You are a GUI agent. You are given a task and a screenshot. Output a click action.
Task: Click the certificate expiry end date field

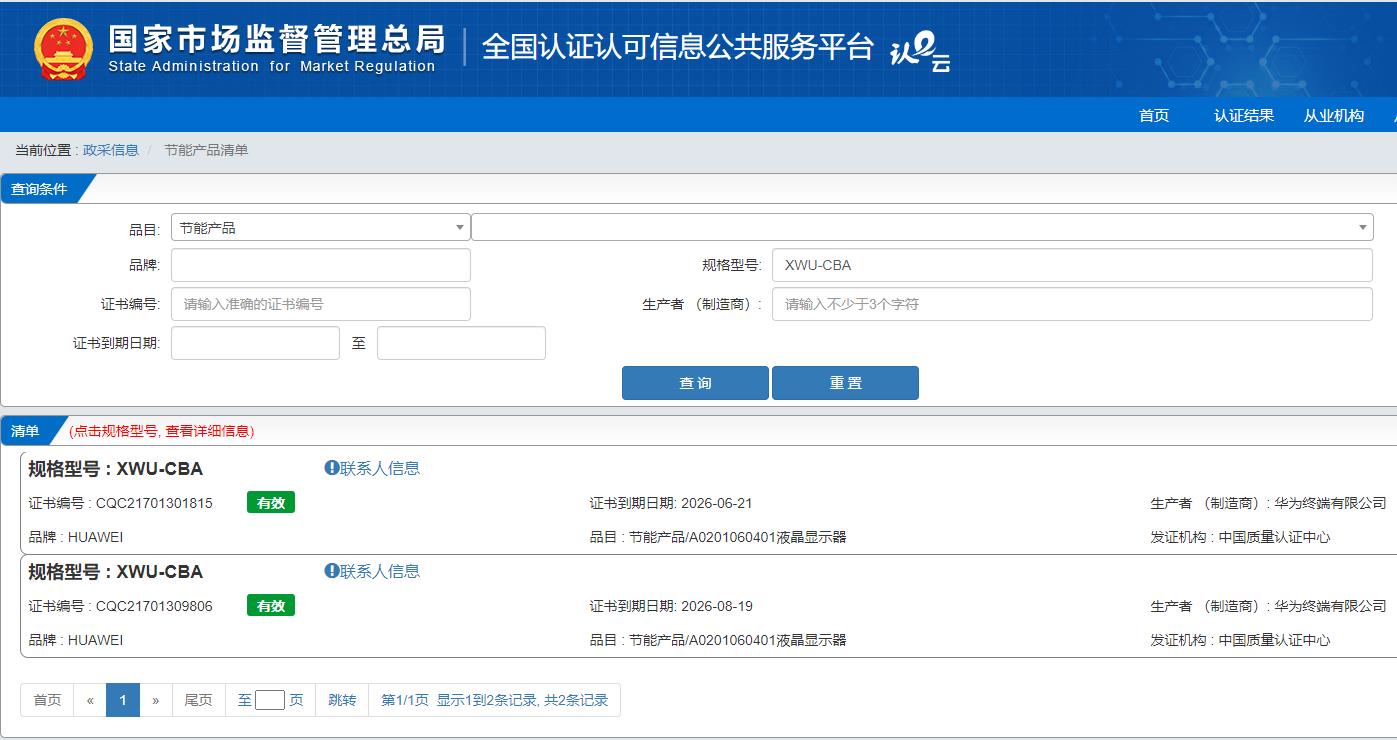[461, 343]
